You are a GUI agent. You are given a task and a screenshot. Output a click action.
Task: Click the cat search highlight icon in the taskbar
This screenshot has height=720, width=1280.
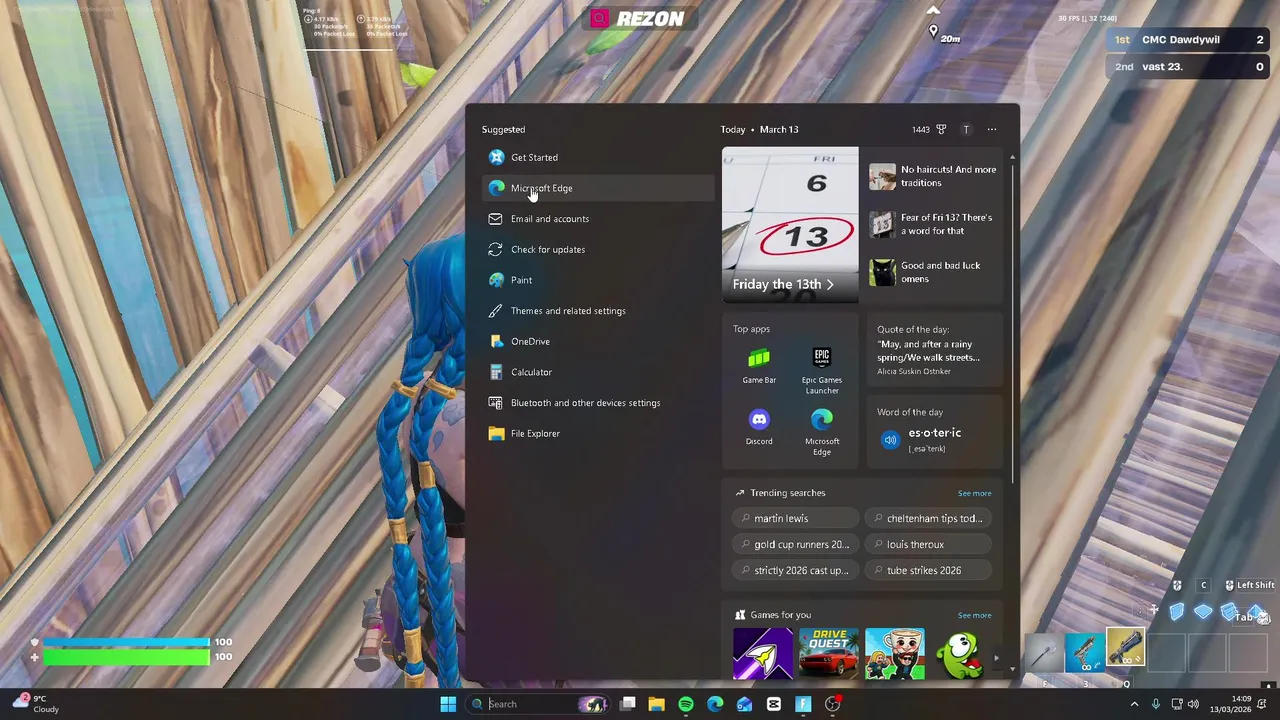click(x=593, y=704)
